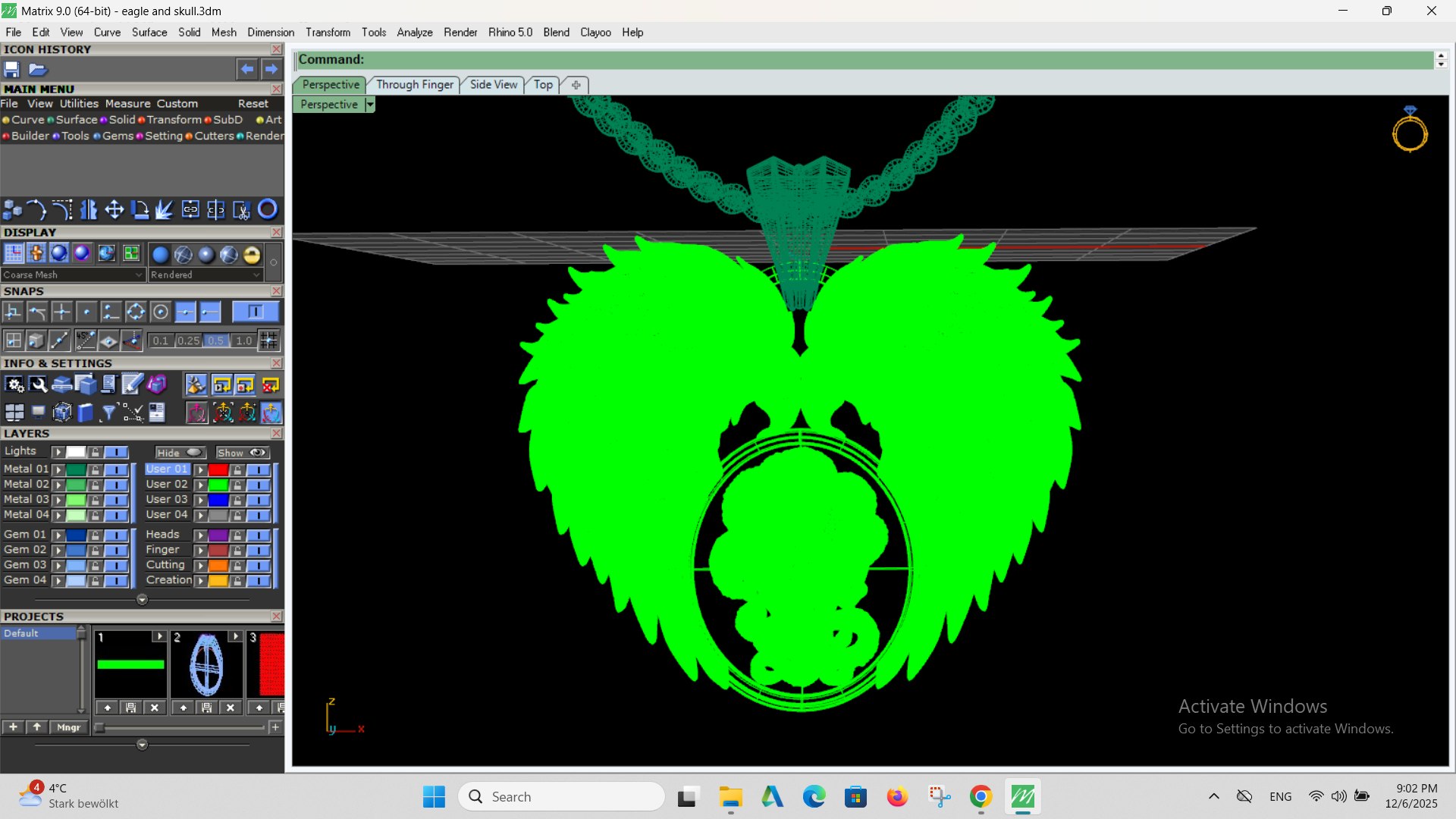This screenshot has width=1456, height=819.
Task: Expand the User 01 layer arrow
Action: tap(200, 469)
